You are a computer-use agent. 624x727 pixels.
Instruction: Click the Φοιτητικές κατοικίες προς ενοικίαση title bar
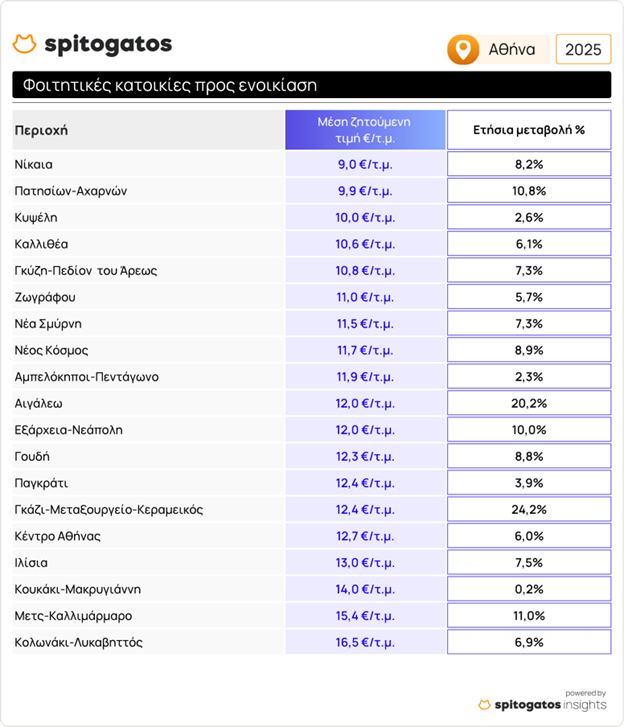(x=310, y=86)
